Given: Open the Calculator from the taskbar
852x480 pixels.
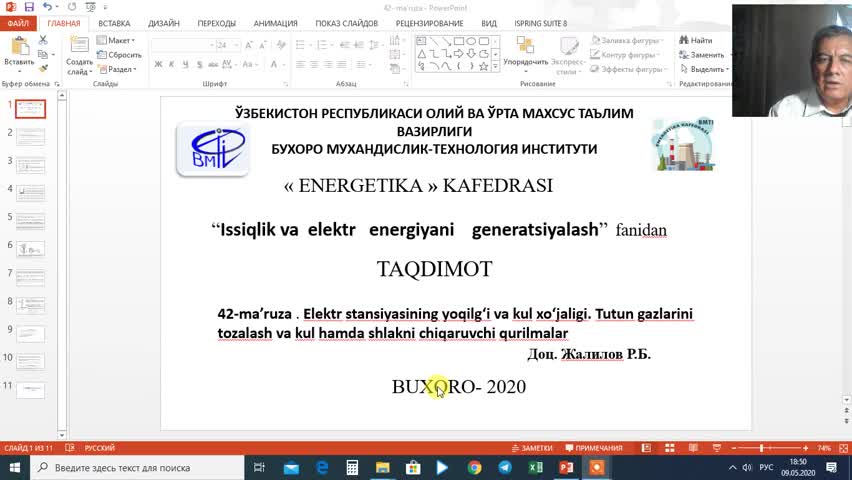Looking at the screenshot, I should point(352,467).
